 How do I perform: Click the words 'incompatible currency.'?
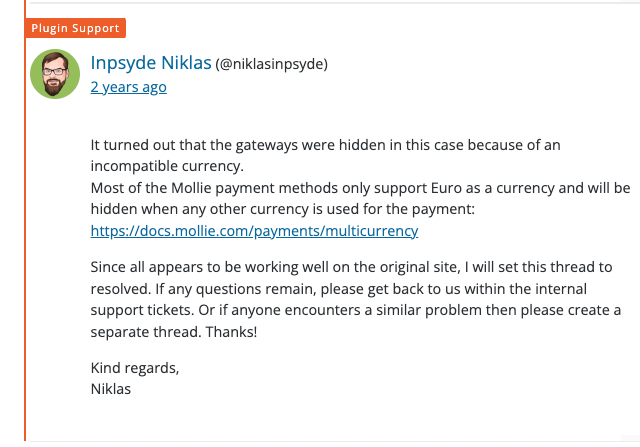pyautogui.click(x=167, y=166)
